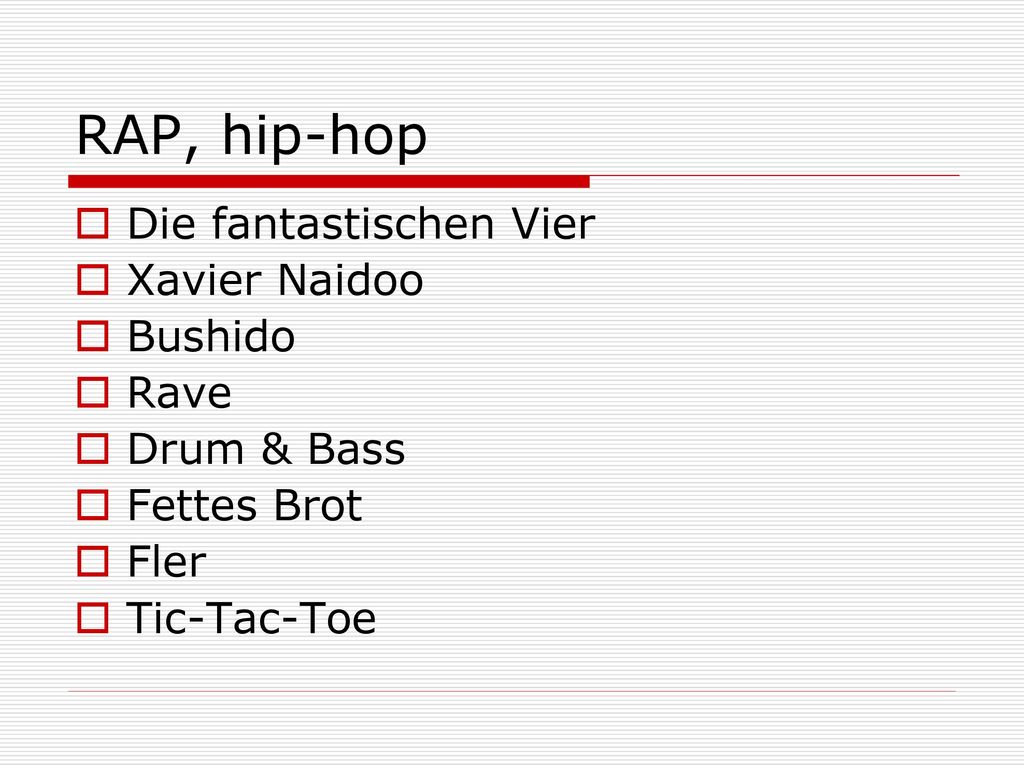Click the red square bullet next to Xavier Naidoo
Screen dimensions: 1024x768
(93, 280)
